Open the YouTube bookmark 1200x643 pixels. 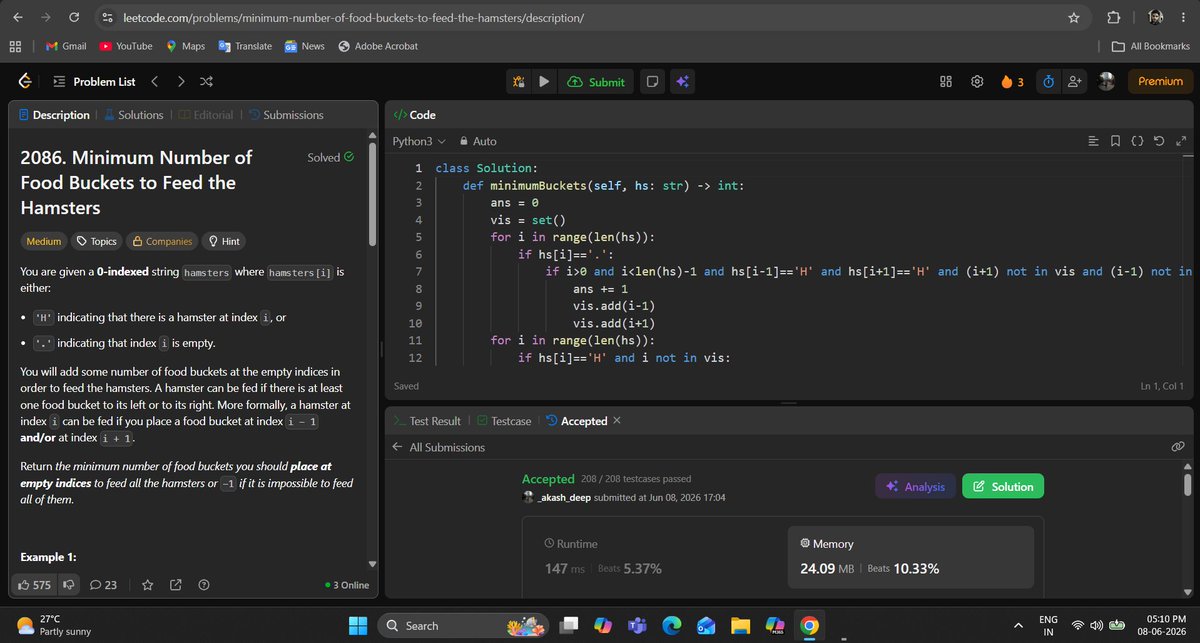125,46
